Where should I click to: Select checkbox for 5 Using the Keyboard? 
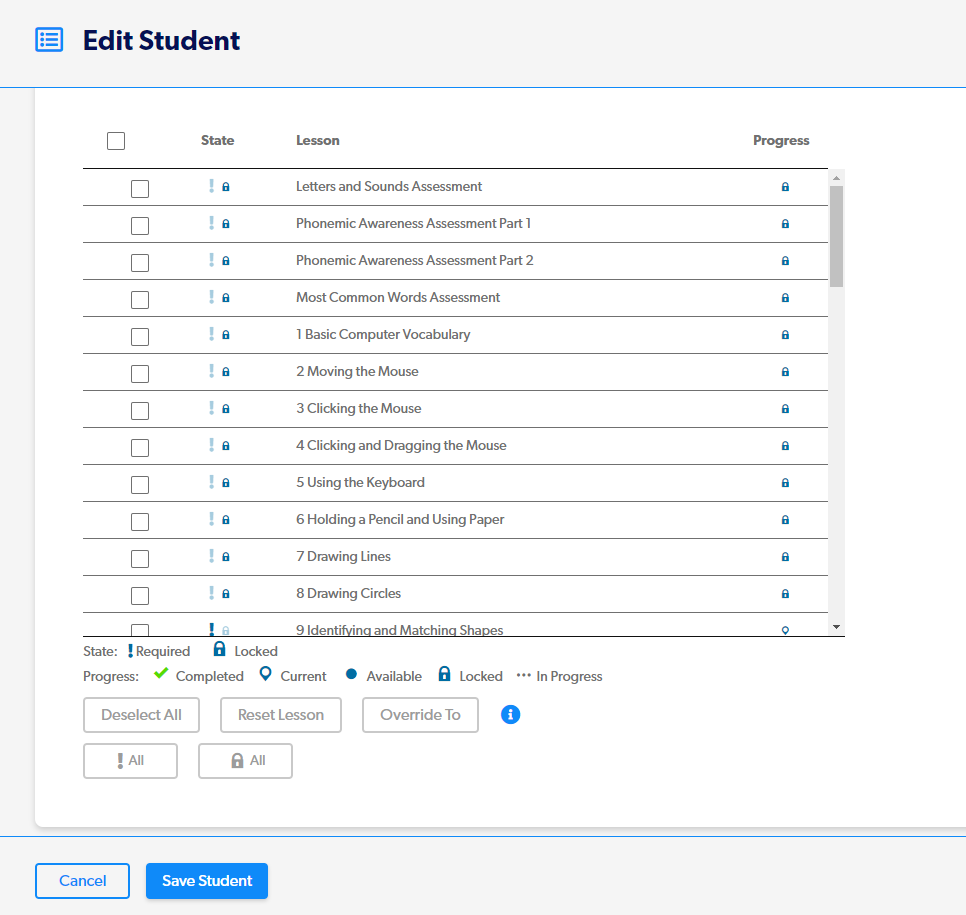click(140, 484)
